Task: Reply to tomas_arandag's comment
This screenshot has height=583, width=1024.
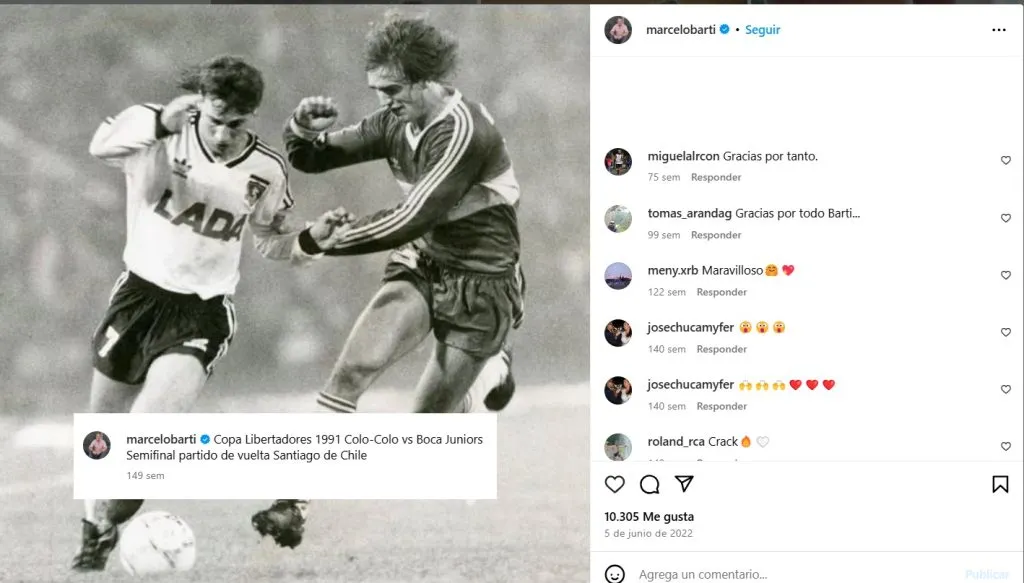Action: (716, 235)
